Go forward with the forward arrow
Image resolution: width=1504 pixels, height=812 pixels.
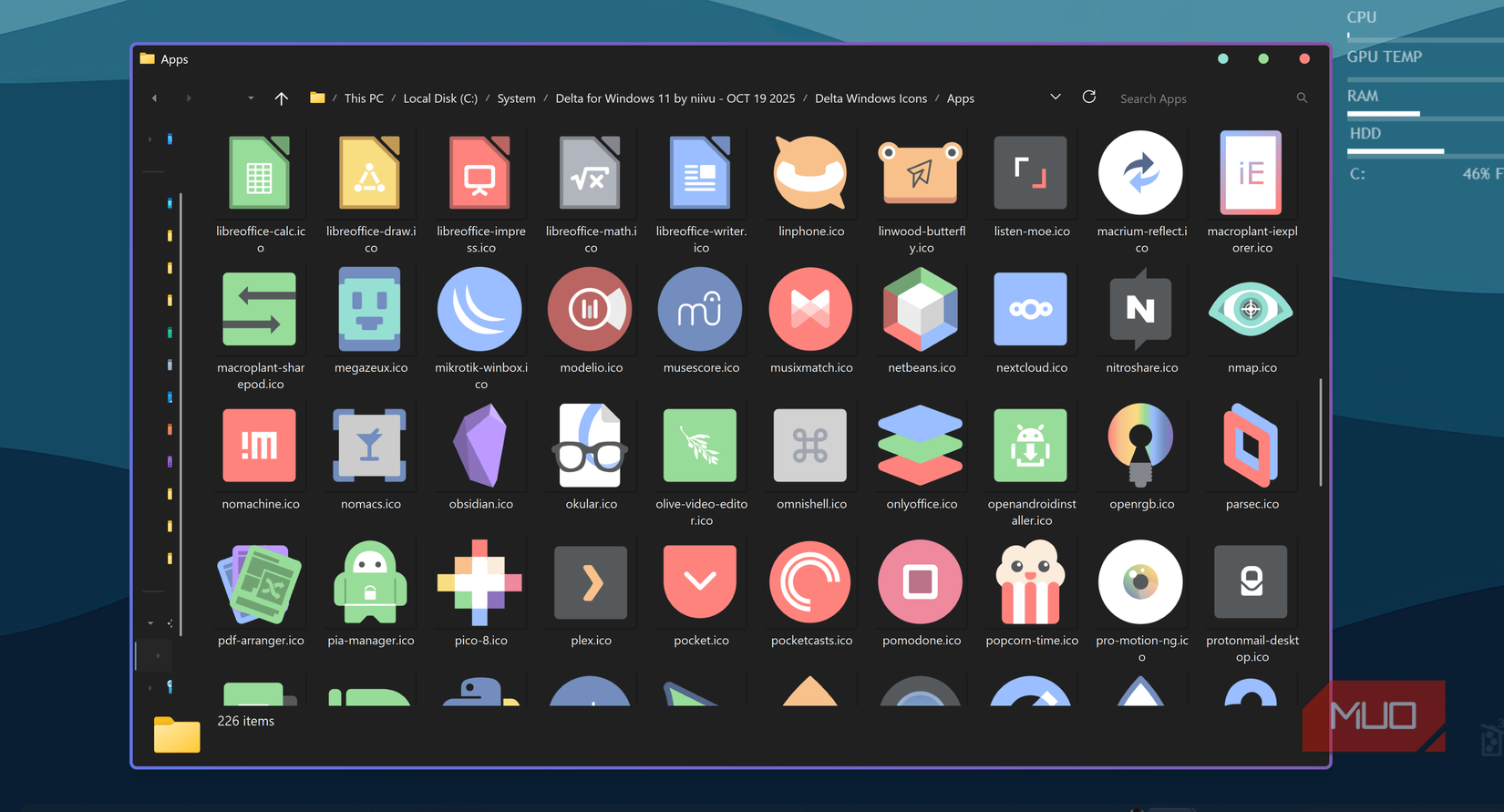pyautogui.click(x=189, y=98)
